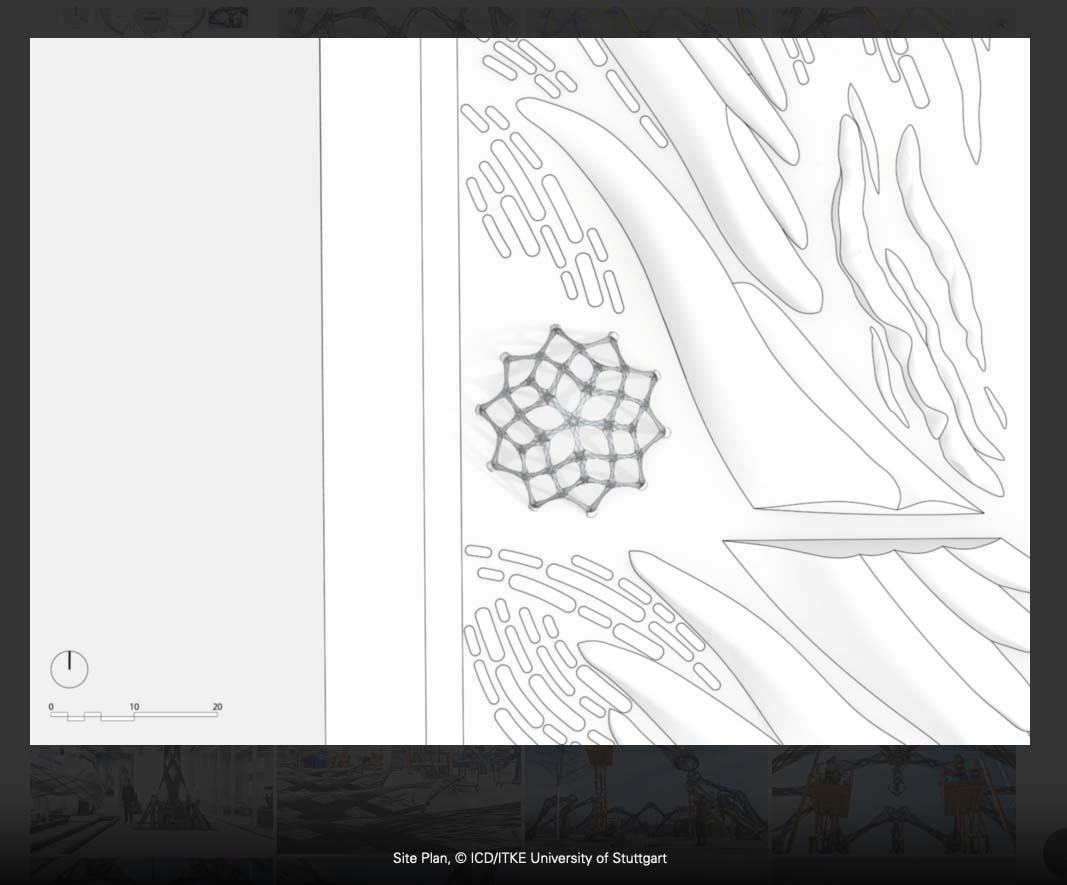Click the "0" label on the scale bar
Image resolution: width=1067 pixels, height=885 pixels.
coord(51,706)
